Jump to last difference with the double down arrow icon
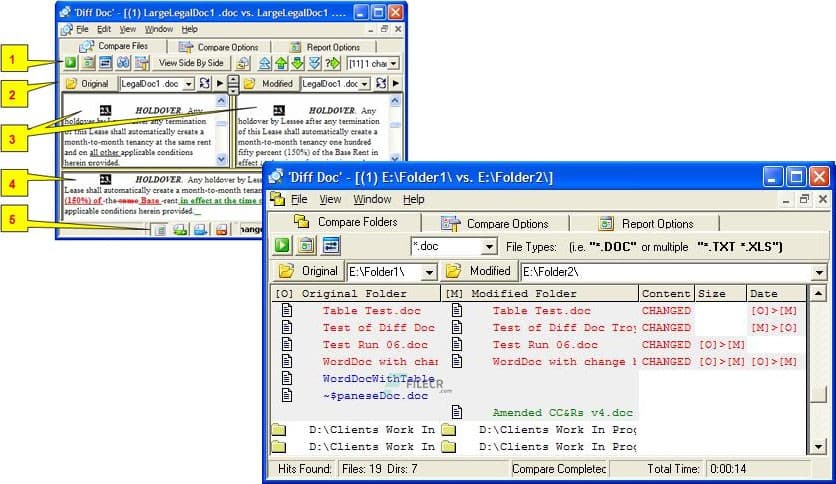This screenshot has width=836, height=484. tap(315, 63)
